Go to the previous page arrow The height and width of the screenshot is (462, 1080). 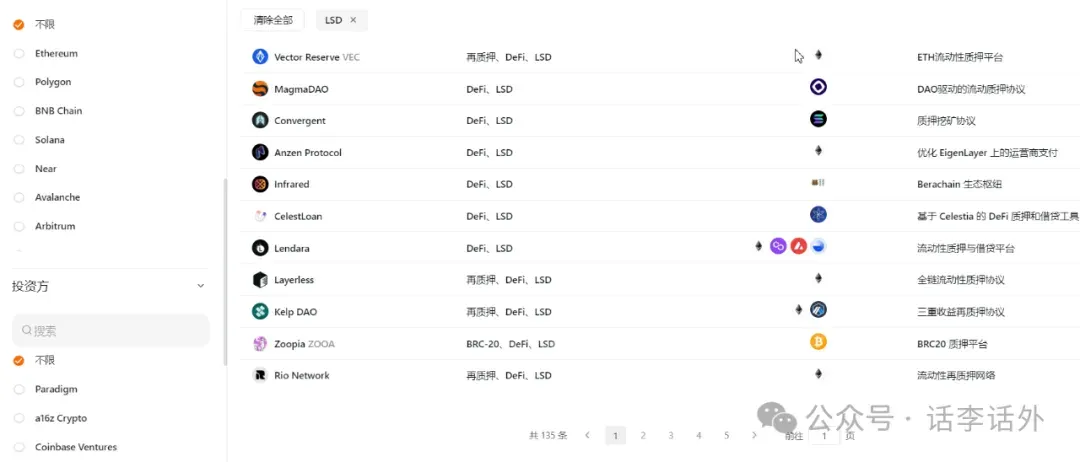(x=588, y=435)
